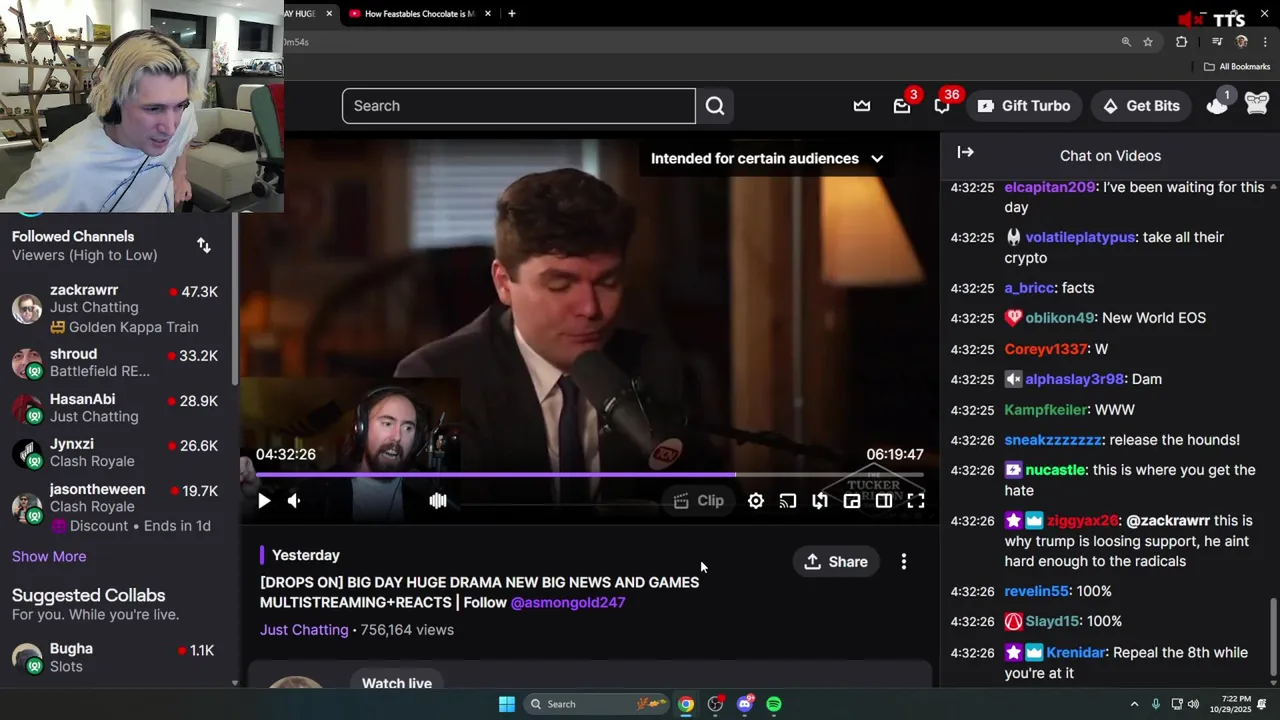Expand followed channels with Show More

point(49,556)
